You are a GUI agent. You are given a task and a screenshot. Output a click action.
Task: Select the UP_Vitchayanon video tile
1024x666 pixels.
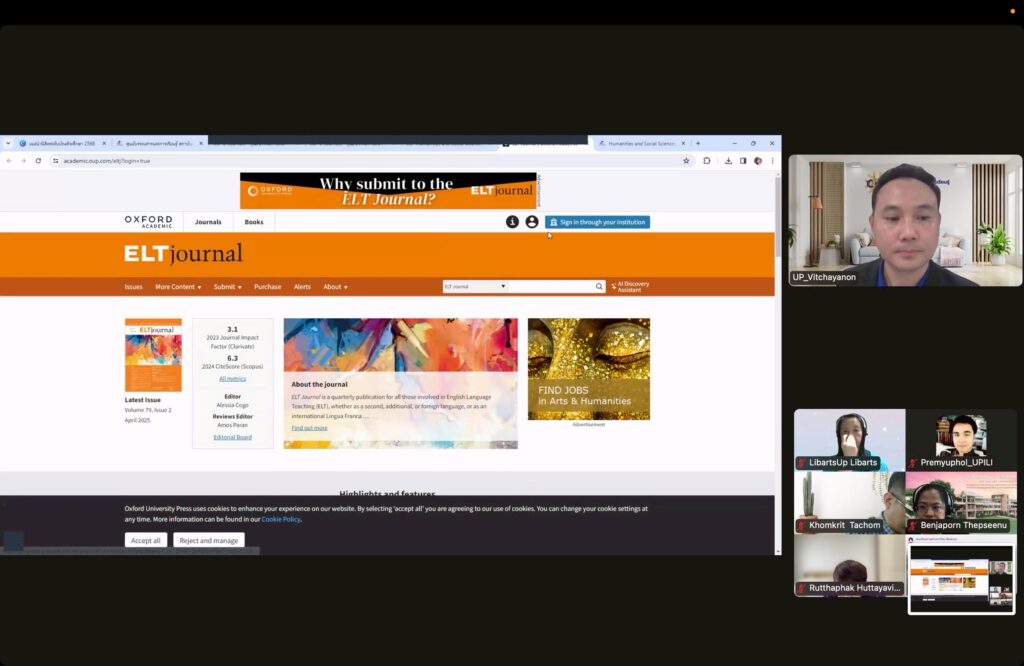coord(905,220)
